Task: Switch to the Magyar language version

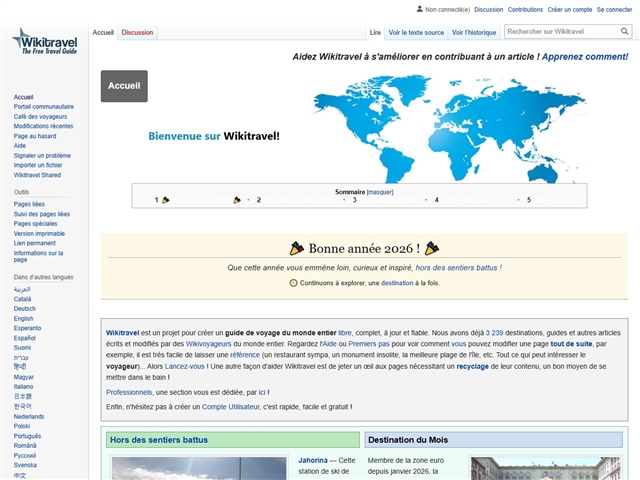Action: click(24, 377)
